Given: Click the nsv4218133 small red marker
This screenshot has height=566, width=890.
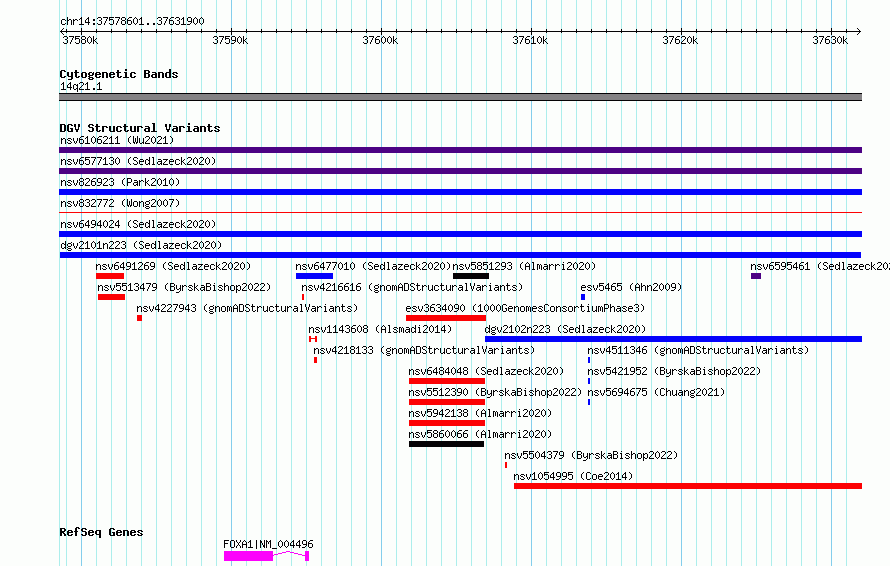Looking at the screenshot, I should click(x=316, y=360).
